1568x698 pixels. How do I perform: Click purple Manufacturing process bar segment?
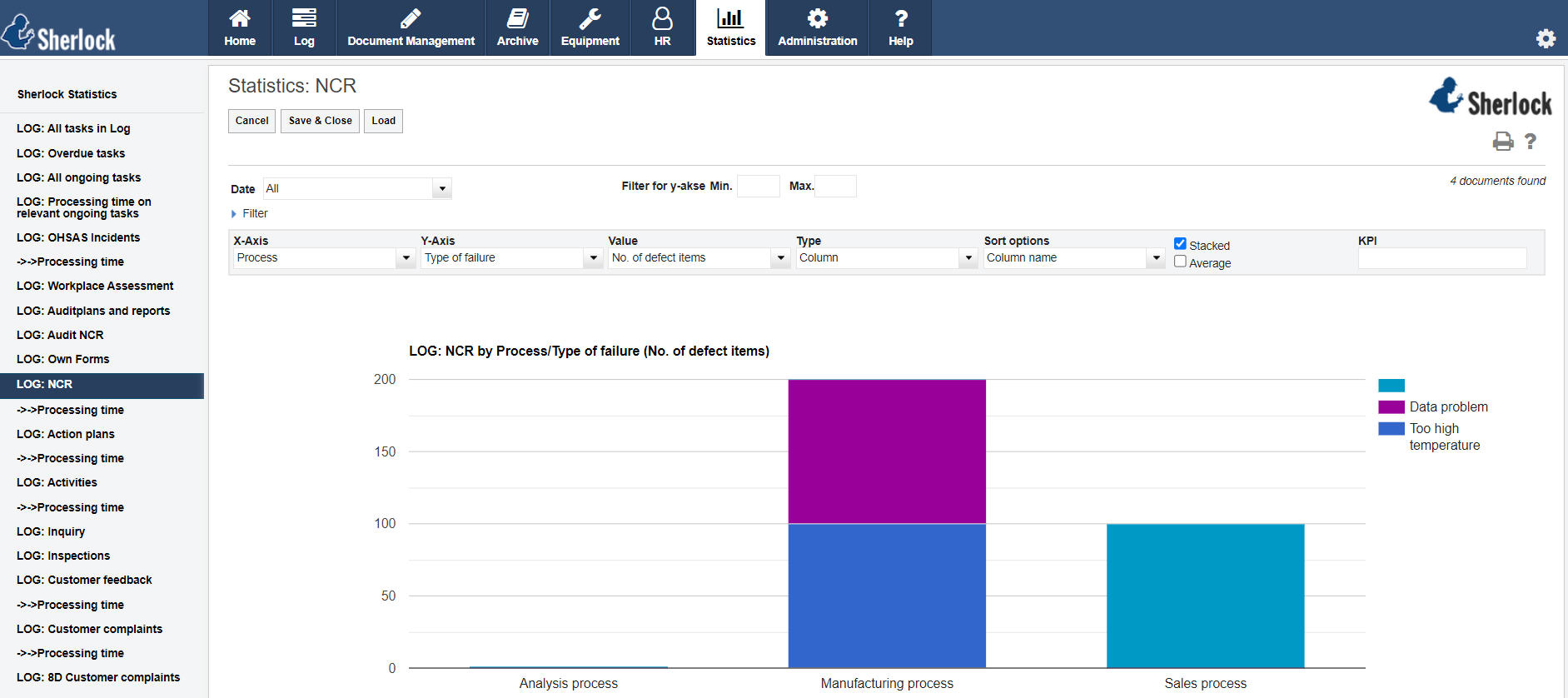(887, 451)
